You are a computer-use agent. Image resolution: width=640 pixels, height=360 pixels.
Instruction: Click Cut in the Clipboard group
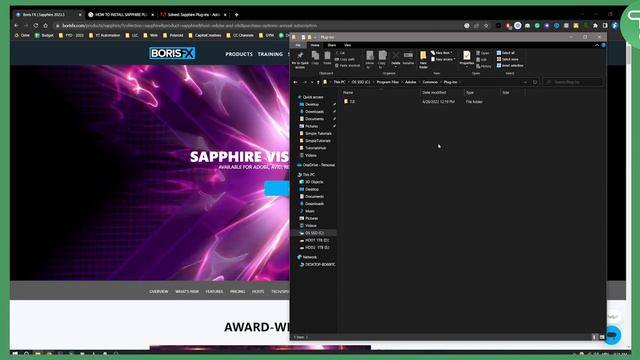340,53
